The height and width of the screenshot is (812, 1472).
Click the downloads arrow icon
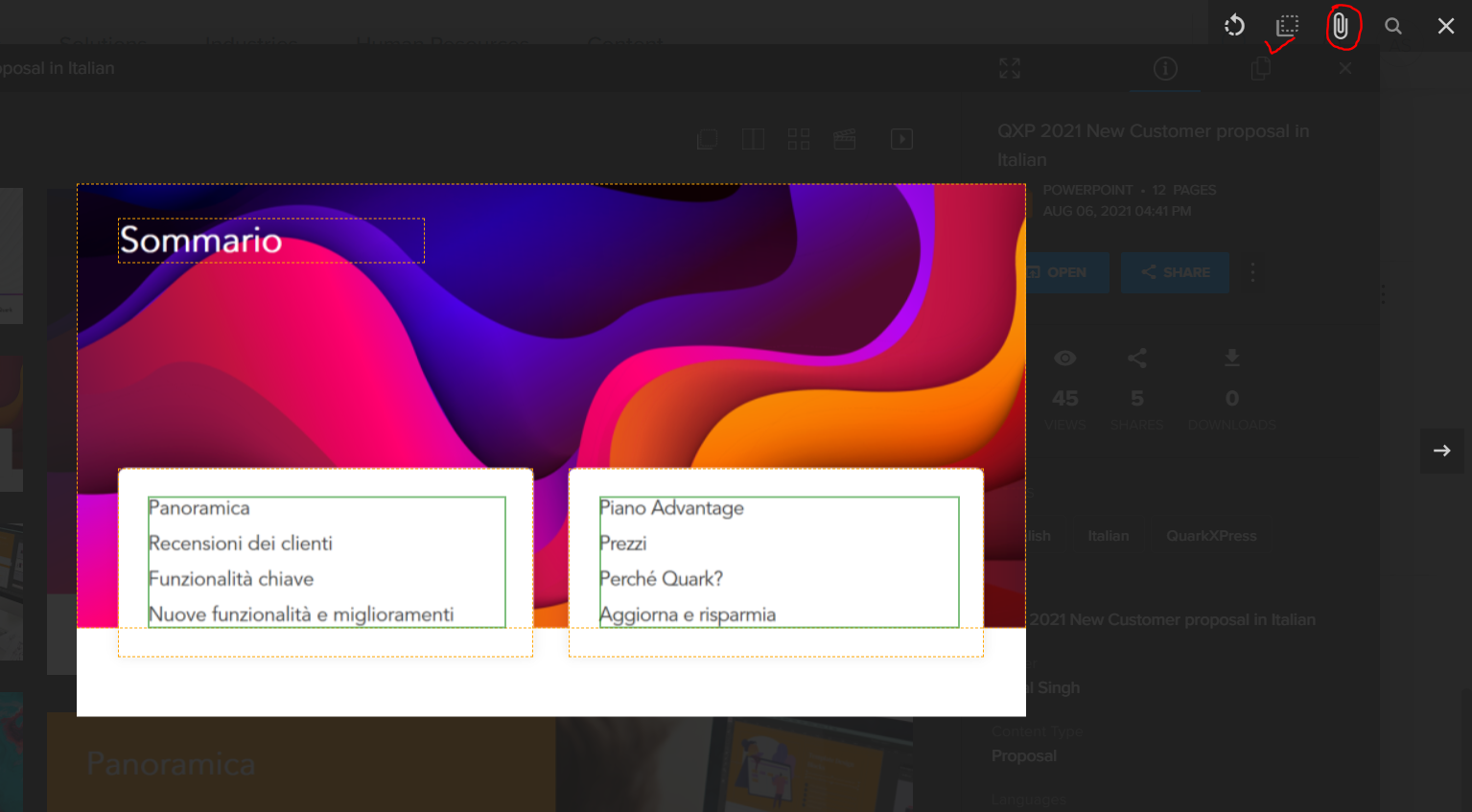click(x=1232, y=359)
